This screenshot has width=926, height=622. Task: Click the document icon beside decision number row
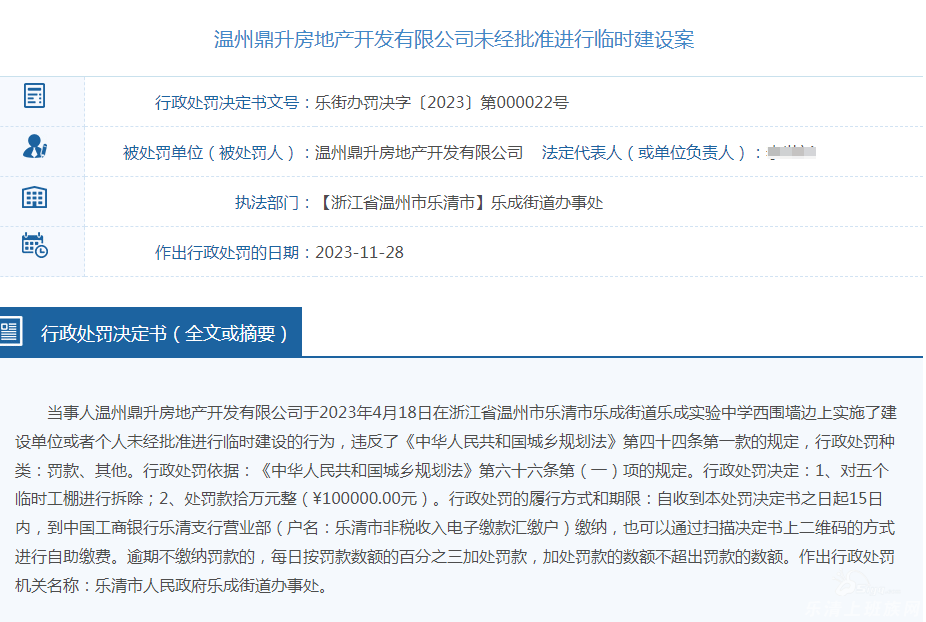pos(34,95)
